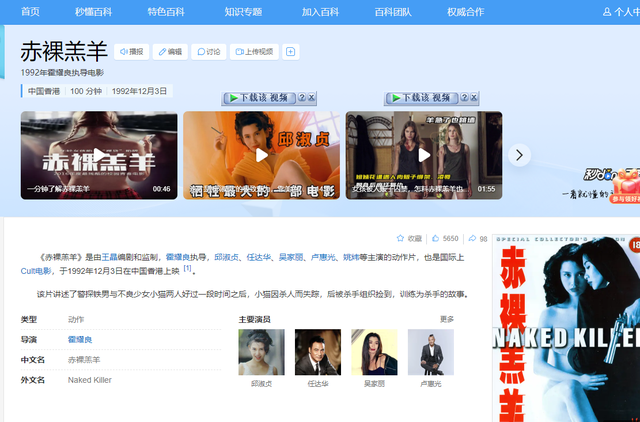Open the 邱淑贞 link in the summary
640x422 pixels.
pyautogui.click(x=227, y=257)
